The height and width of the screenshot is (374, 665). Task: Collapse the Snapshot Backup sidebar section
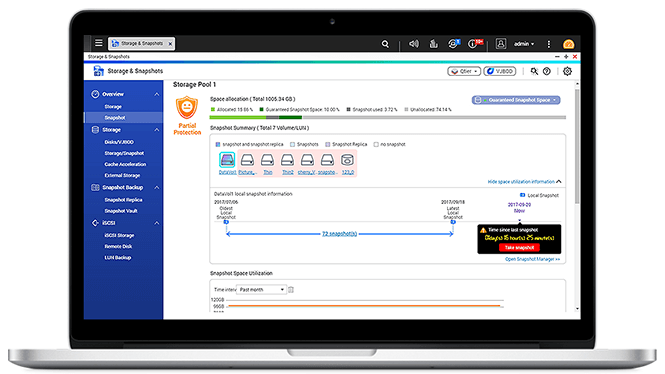coord(157,187)
